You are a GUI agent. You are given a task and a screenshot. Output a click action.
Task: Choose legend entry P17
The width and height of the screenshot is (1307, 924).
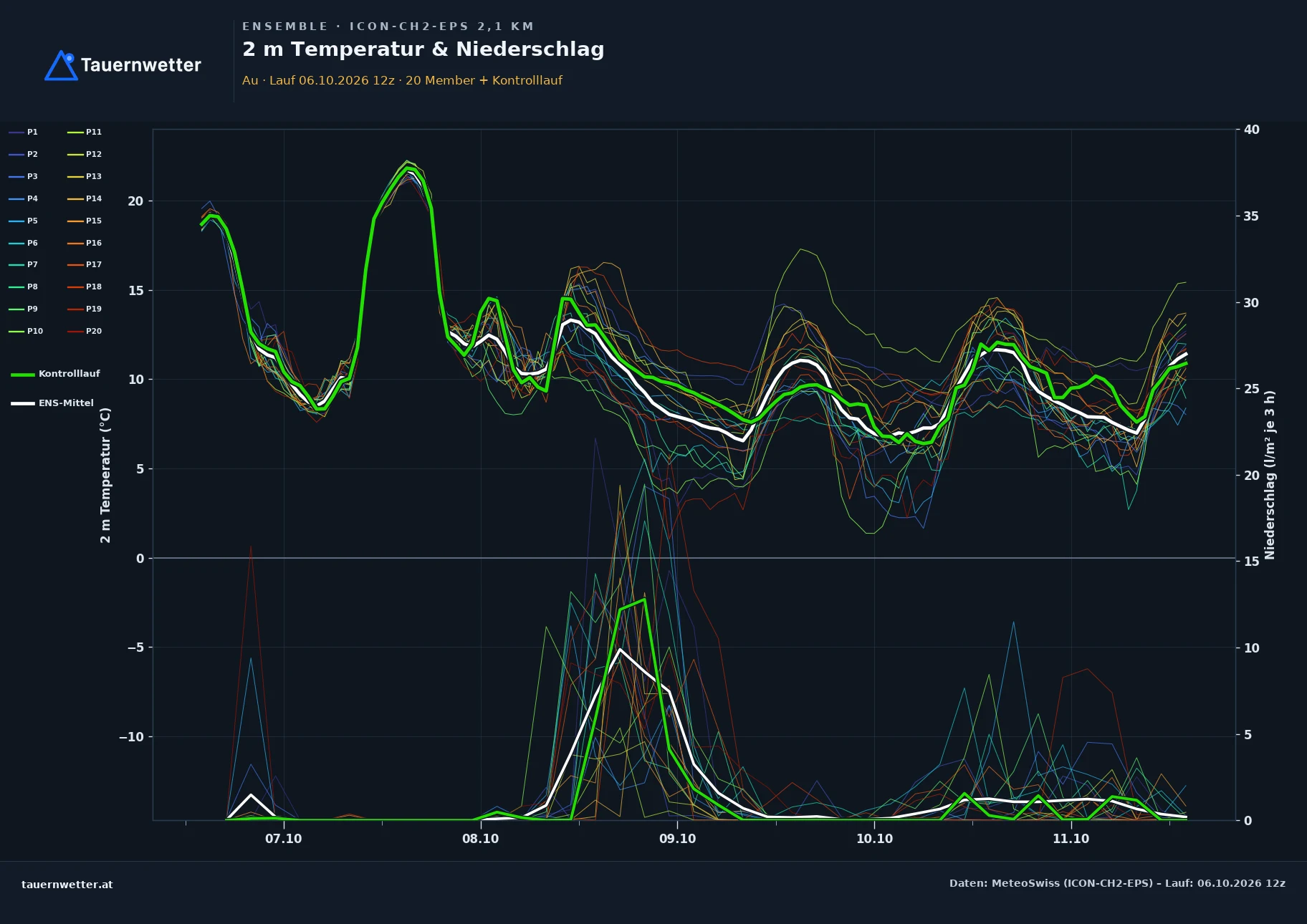click(x=85, y=265)
